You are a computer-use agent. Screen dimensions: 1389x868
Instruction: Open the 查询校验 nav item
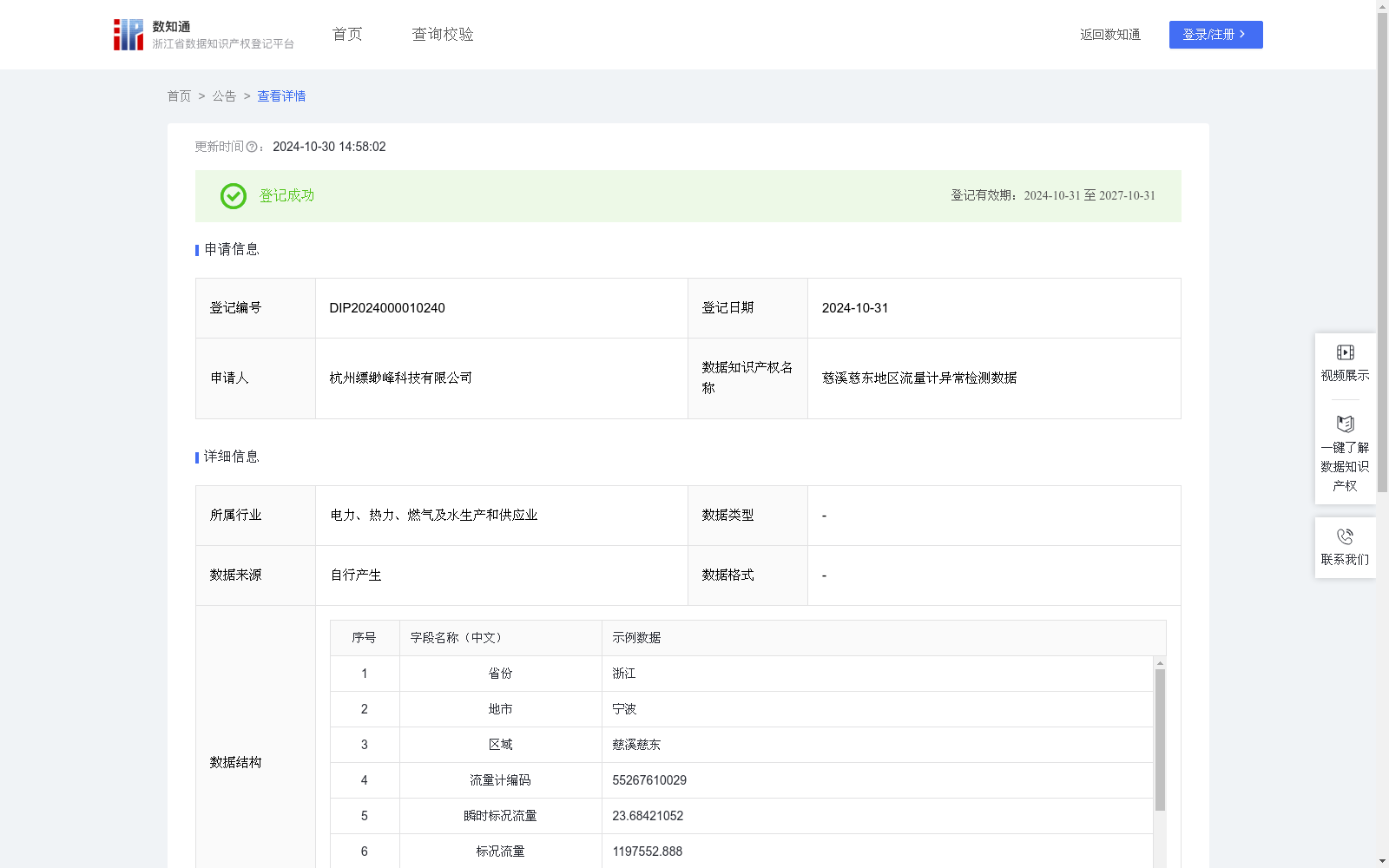point(443,35)
